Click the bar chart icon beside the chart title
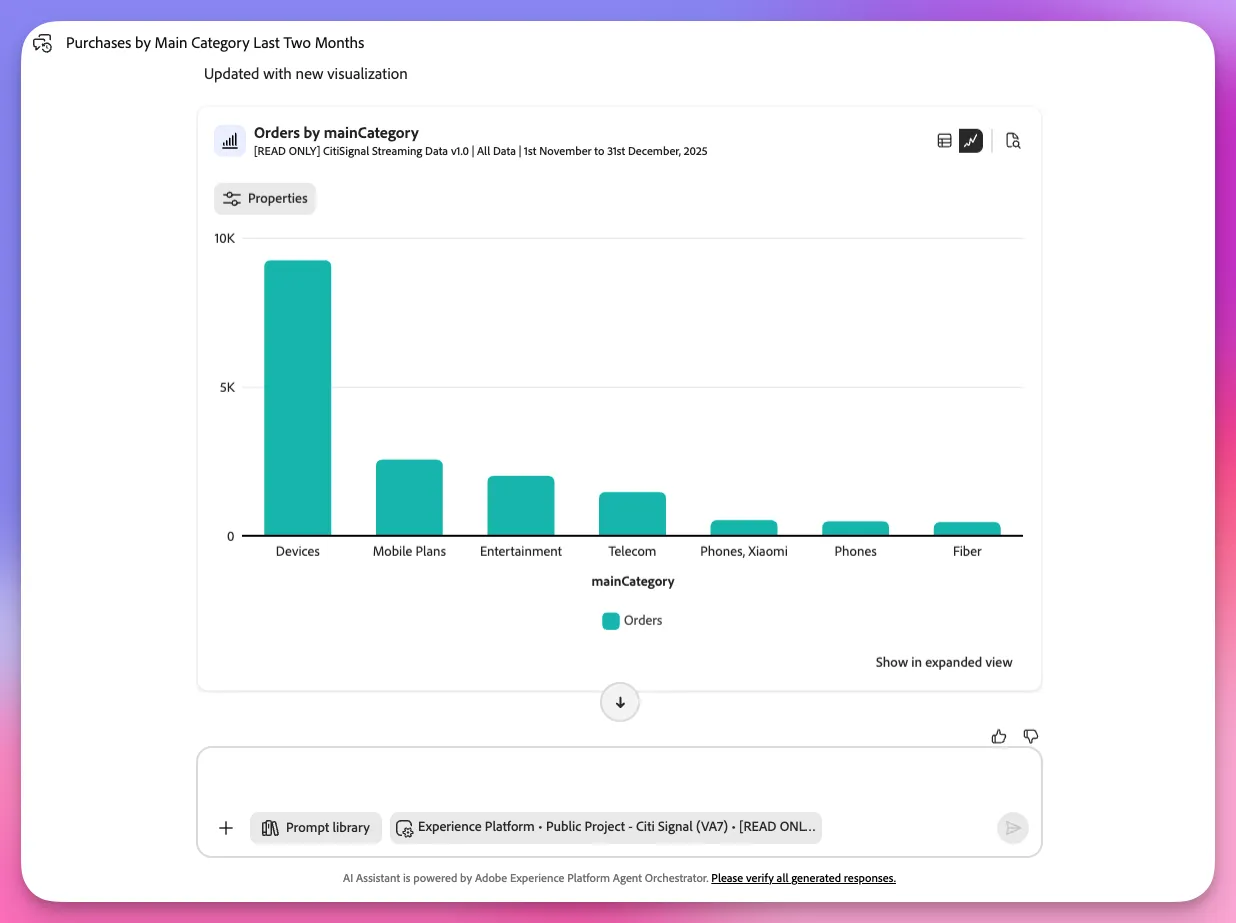The width and height of the screenshot is (1236, 923). (x=230, y=141)
